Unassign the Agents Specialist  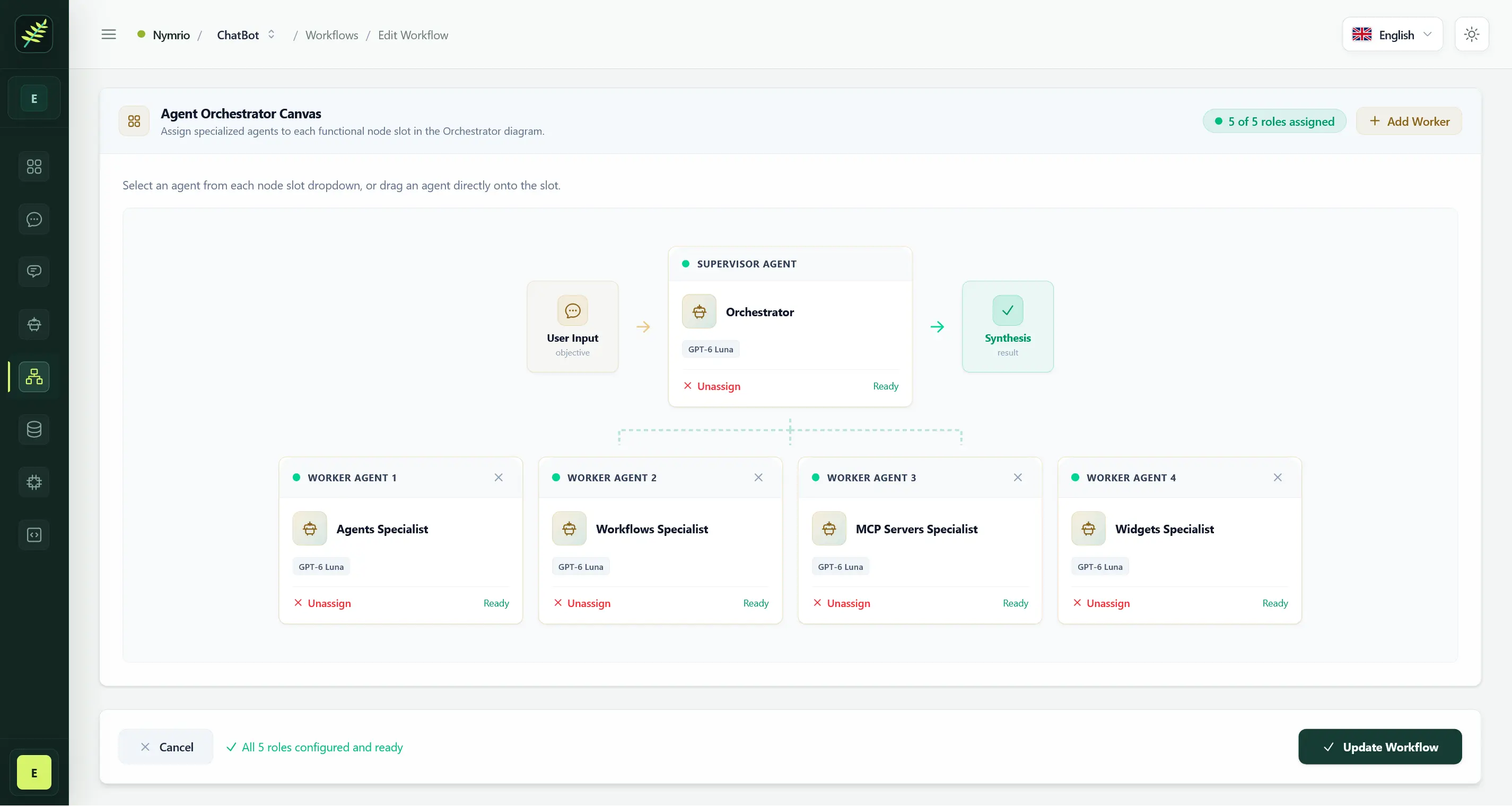[322, 604]
